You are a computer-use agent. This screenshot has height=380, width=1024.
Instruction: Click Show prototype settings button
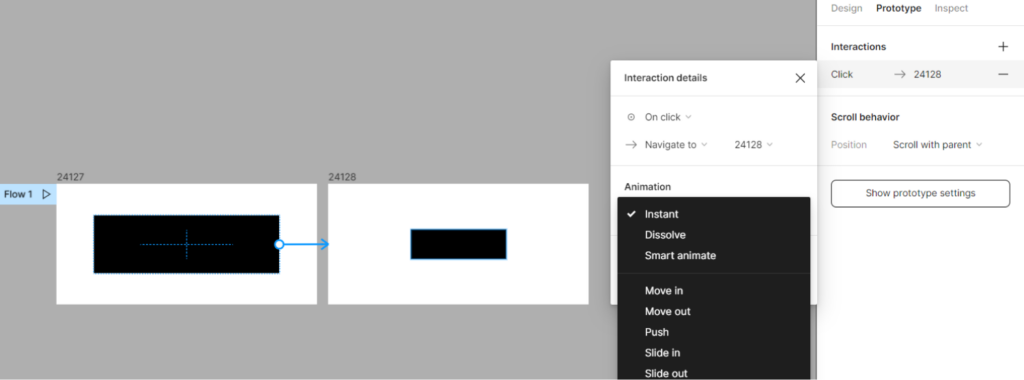(x=920, y=193)
